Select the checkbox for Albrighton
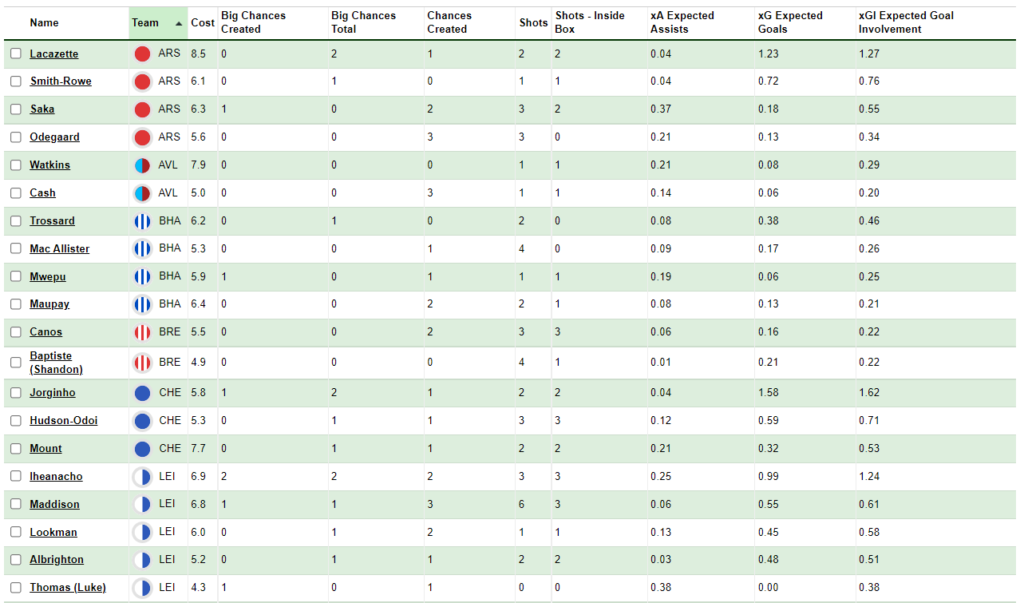The width and height of the screenshot is (1024, 603). tap(14, 560)
